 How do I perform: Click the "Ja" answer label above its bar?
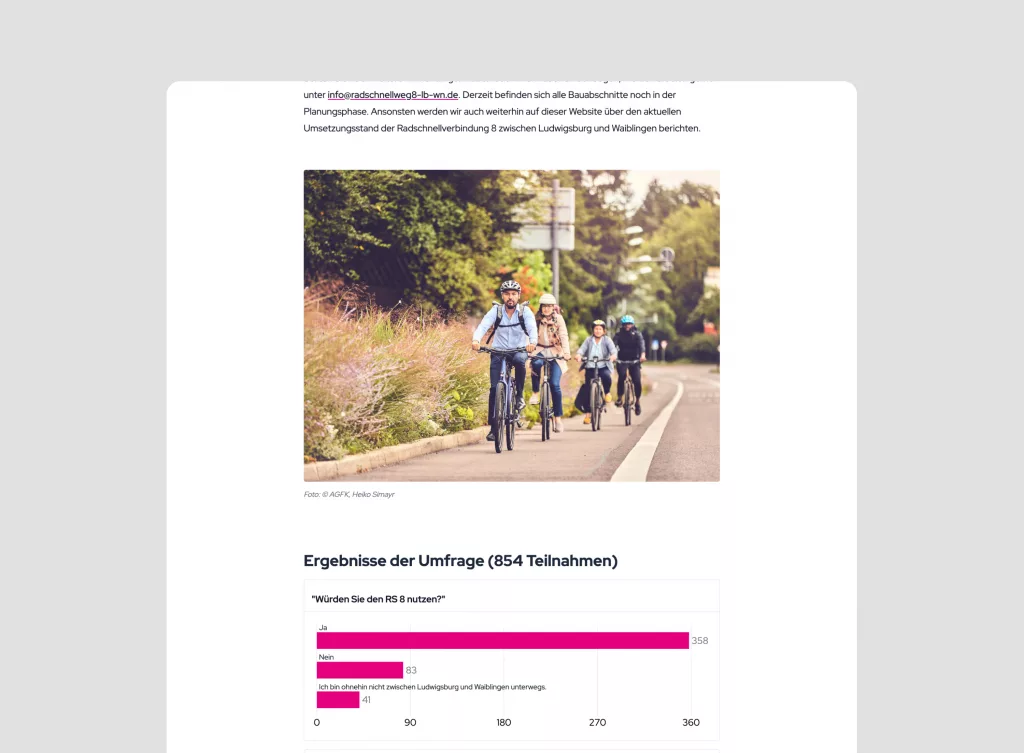click(323, 626)
